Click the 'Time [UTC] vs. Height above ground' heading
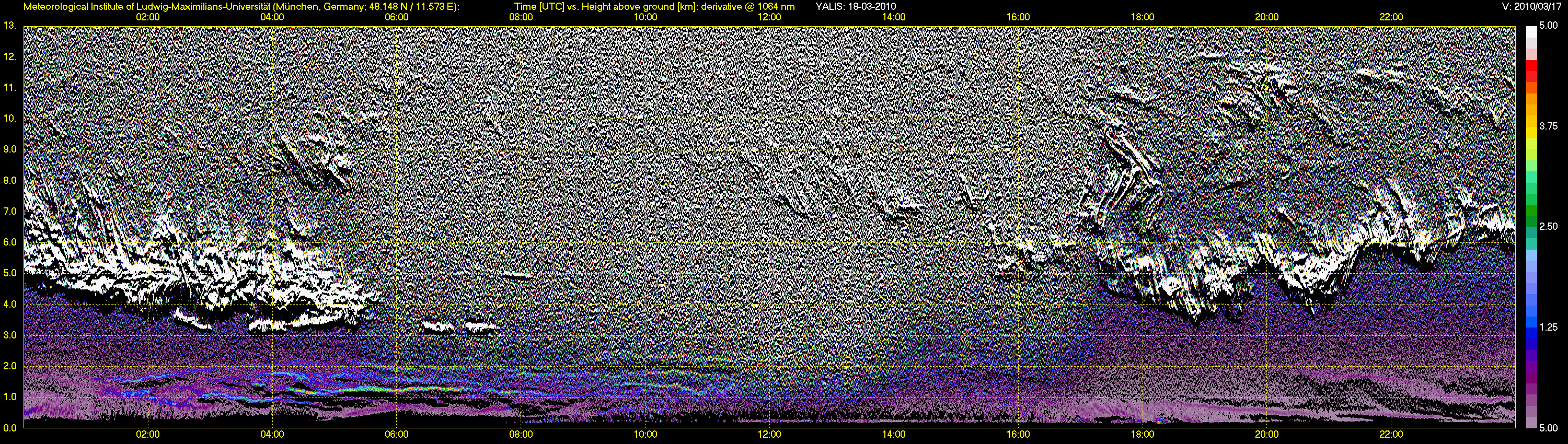 [654, 7]
